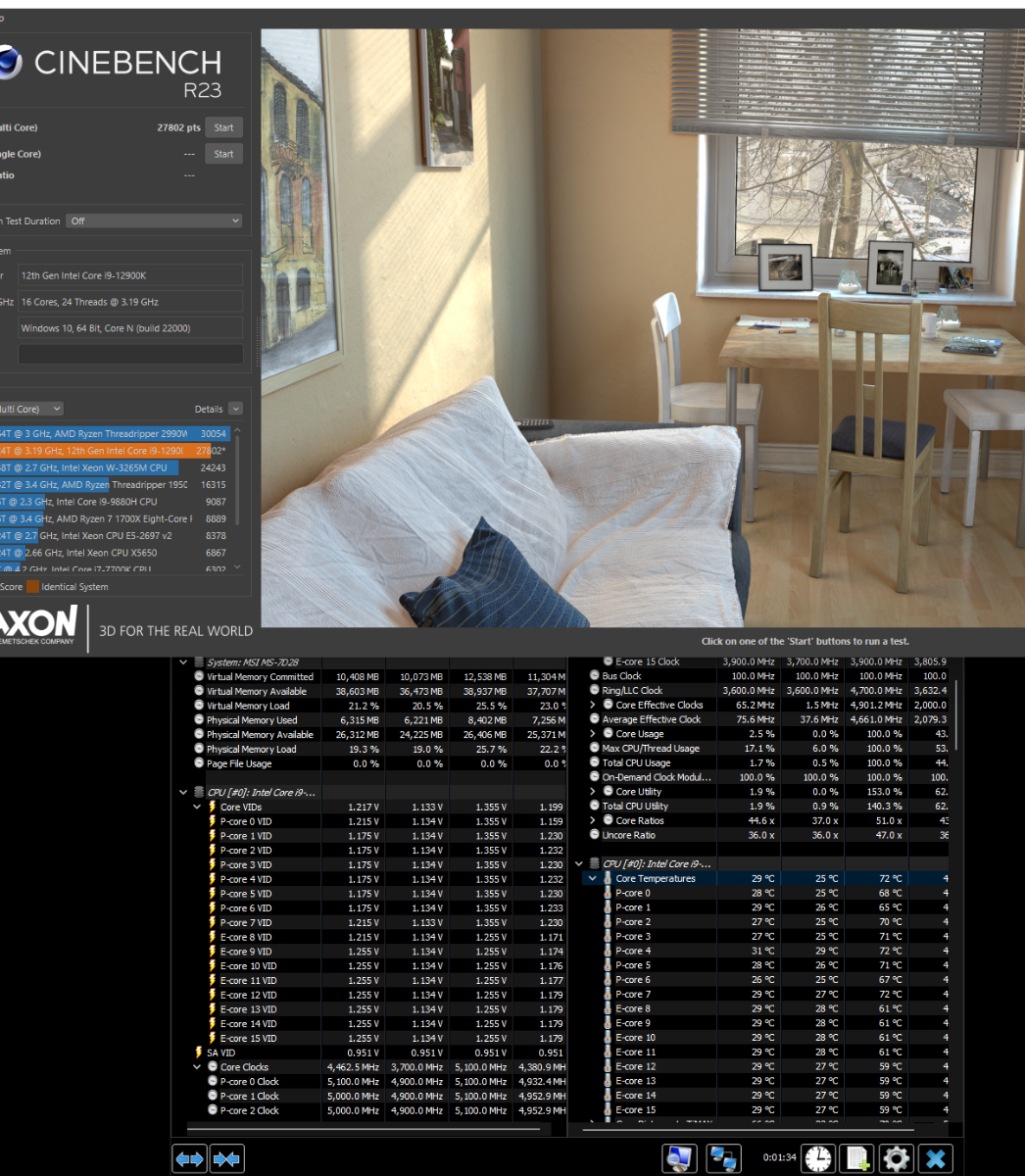Screen dimensions: 1025x1176
Task: Click the chip icon next to System: MSI MS-7D28
Action: 199,662
